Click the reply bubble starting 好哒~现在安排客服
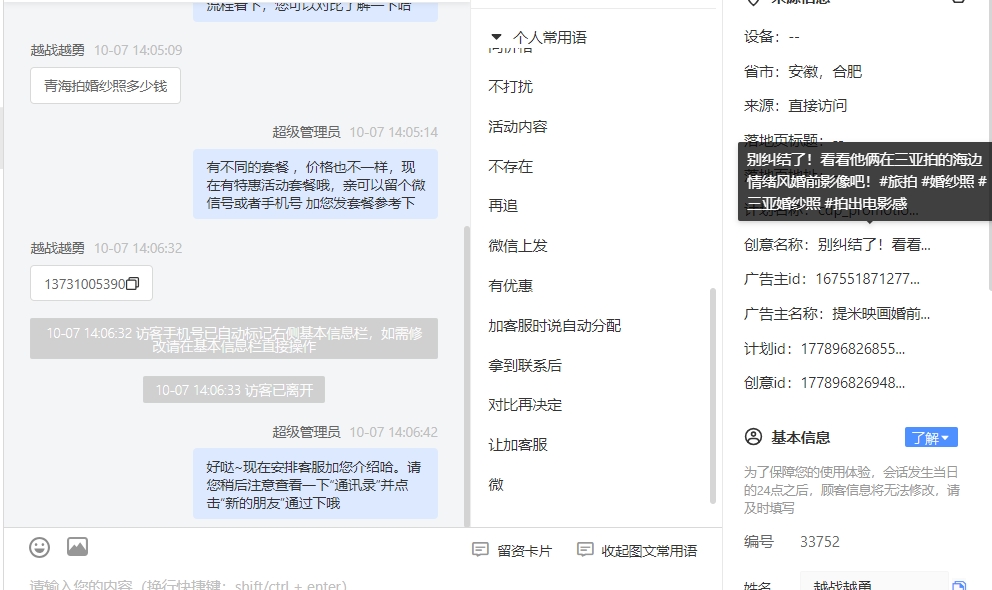The image size is (992, 590). click(315, 484)
